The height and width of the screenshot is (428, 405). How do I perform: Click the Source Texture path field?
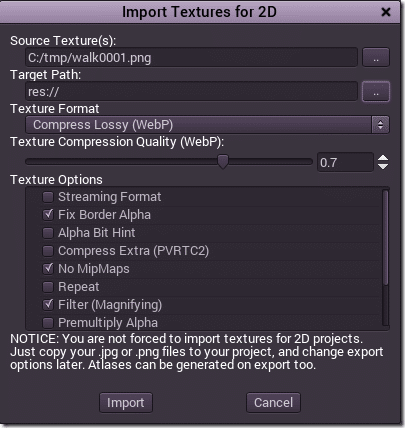coord(192,58)
